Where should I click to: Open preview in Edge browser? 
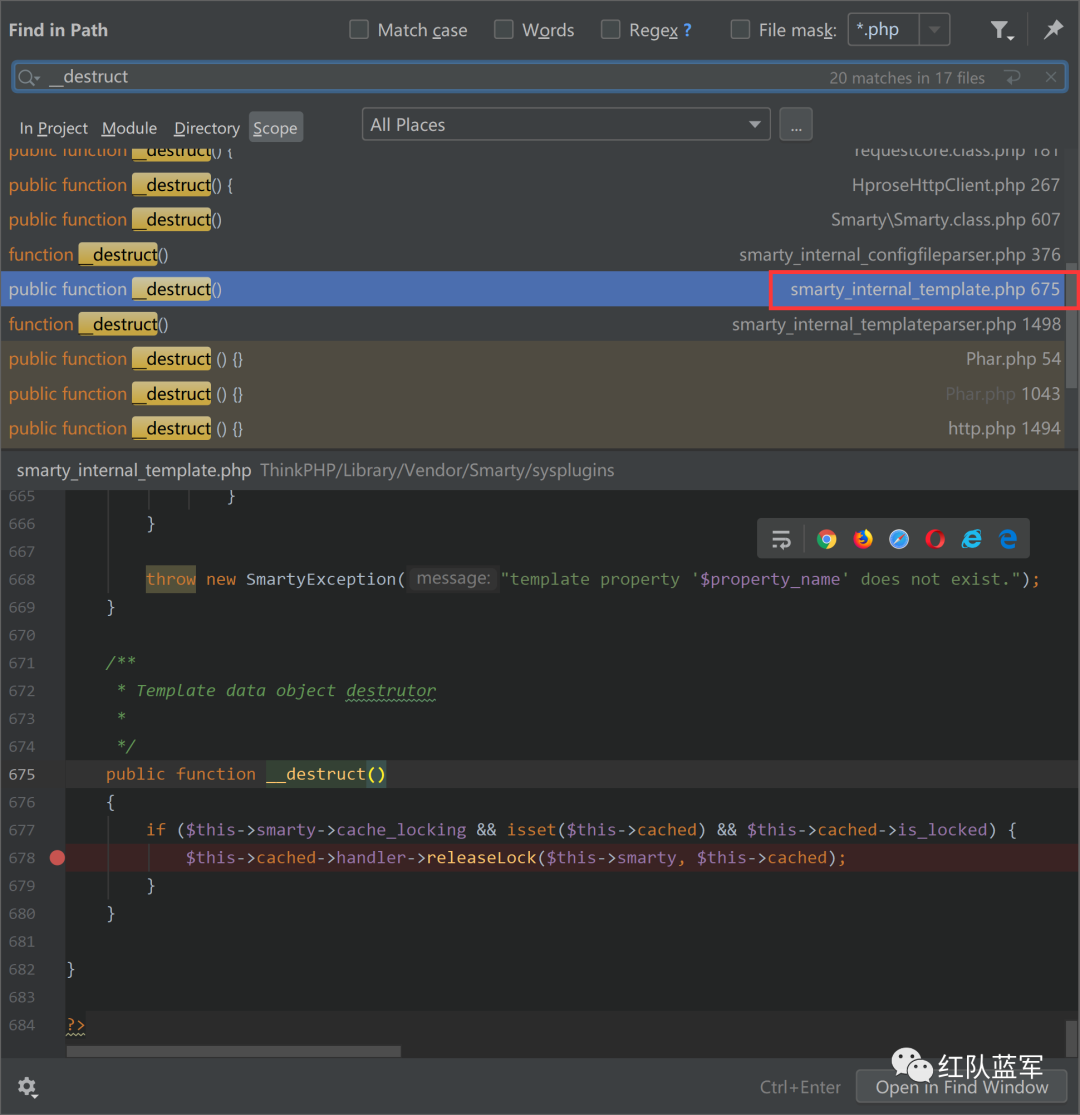click(1007, 540)
